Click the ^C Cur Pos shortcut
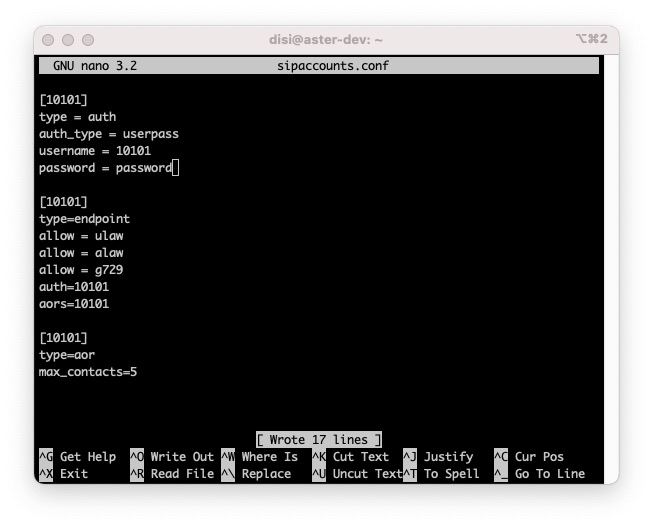The height and width of the screenshot is (526, 653). tap(529, 457)
